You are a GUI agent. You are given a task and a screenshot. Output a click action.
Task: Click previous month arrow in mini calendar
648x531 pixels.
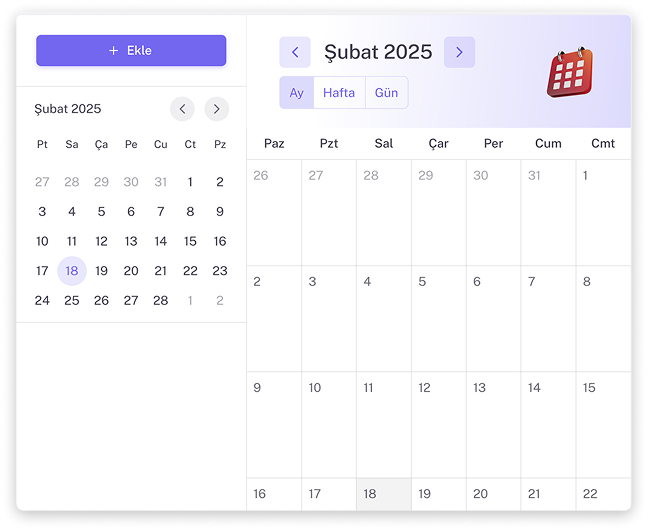pyautogui.click(x=182, y=109)
